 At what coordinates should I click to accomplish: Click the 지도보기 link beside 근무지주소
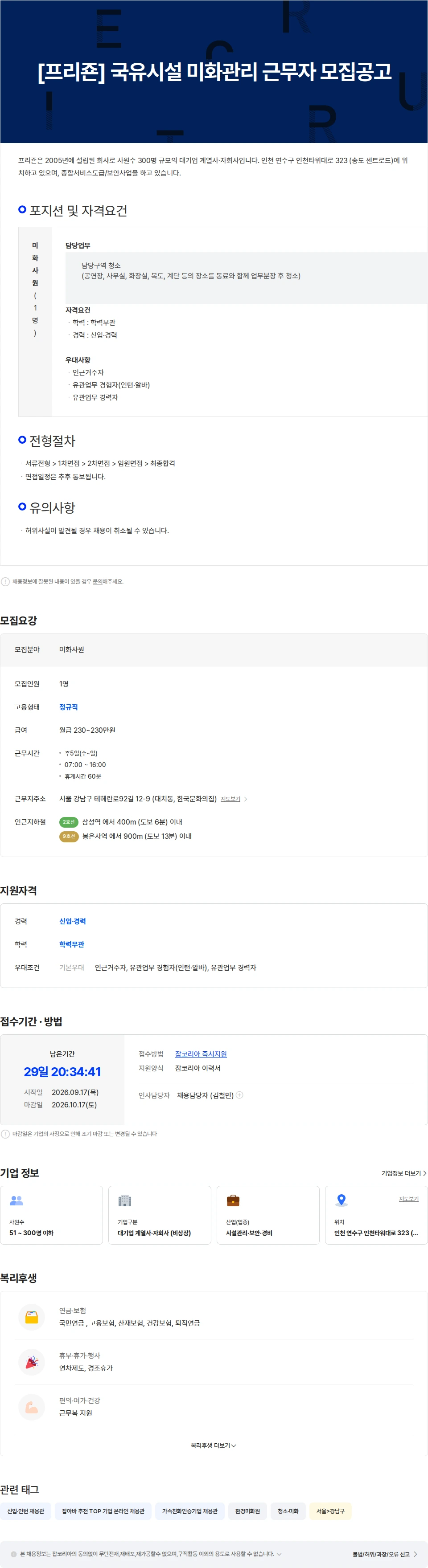tap(230, 799)
